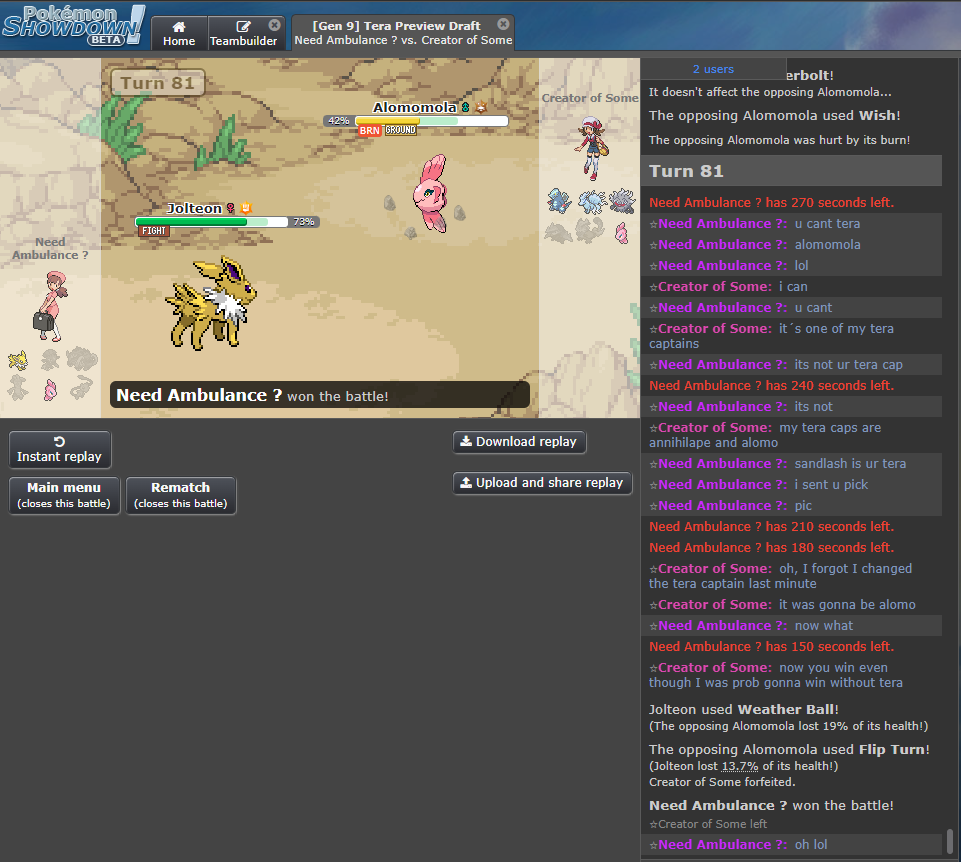Click the Creator of Some name label above its avatar

click(x=590, y=98)
